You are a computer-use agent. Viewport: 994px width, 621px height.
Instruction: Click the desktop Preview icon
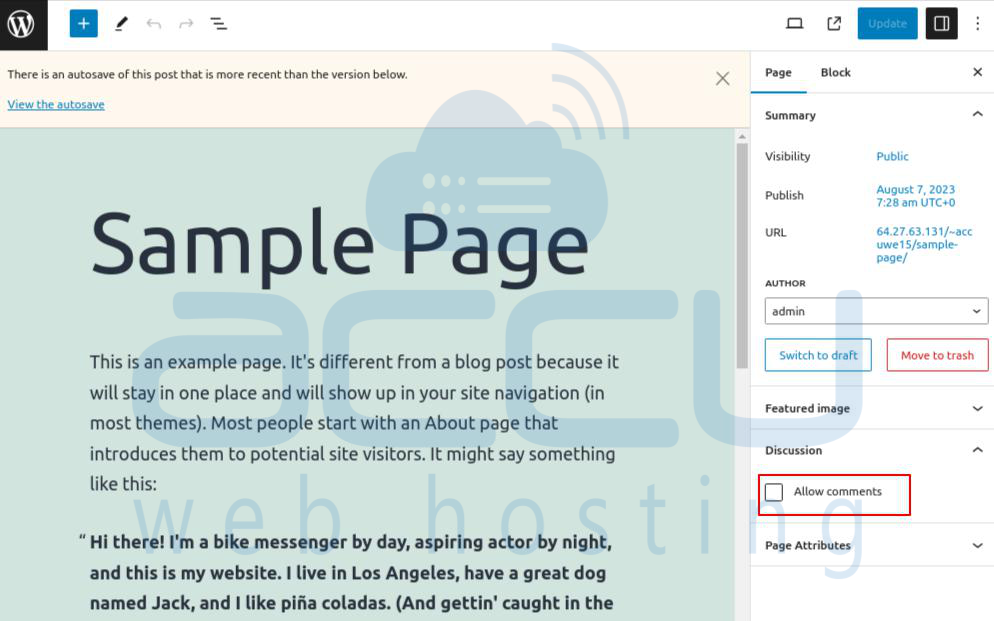[x=795, y=24]
